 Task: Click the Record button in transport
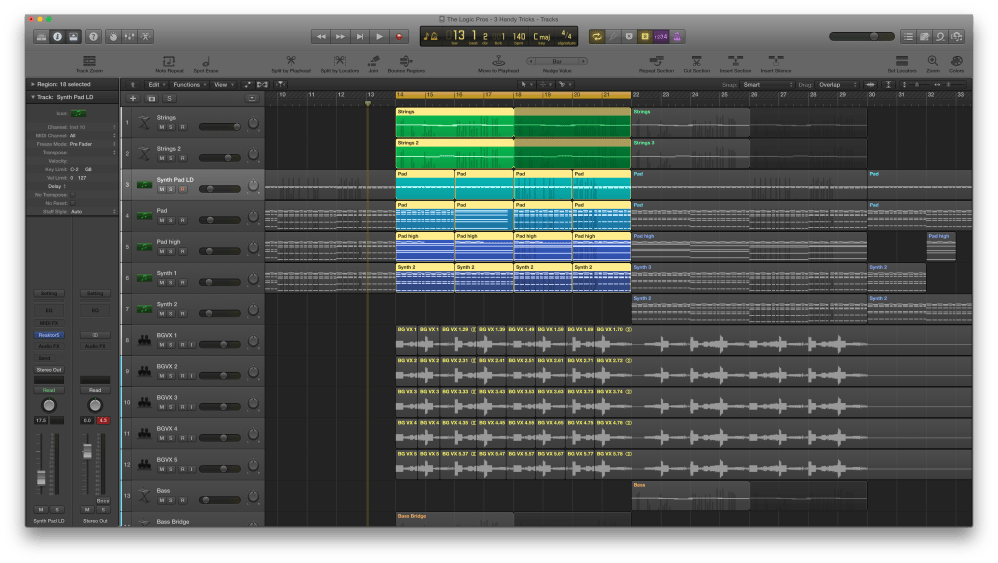click(x=400, y=37)
